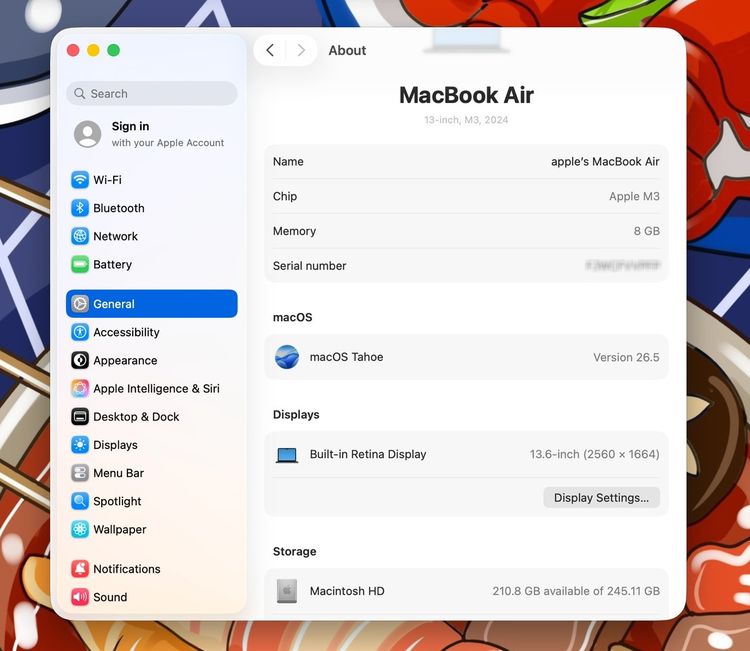Viewport: 750px width, 651px height.
Task: Click the name value apple's MacBook Air
Action: 605,162
